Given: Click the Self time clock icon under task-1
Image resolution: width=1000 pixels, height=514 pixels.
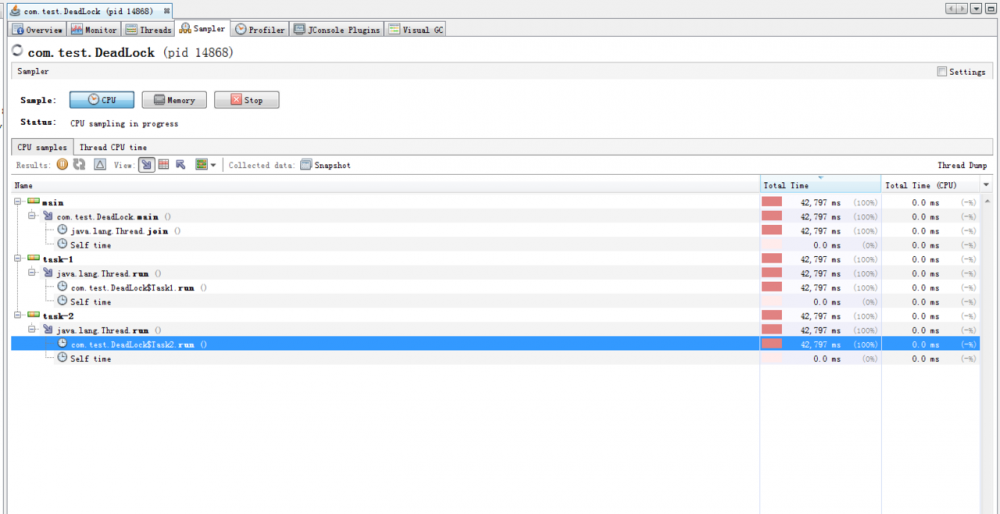Looking at the screenshot, I should tap(62, 301).
